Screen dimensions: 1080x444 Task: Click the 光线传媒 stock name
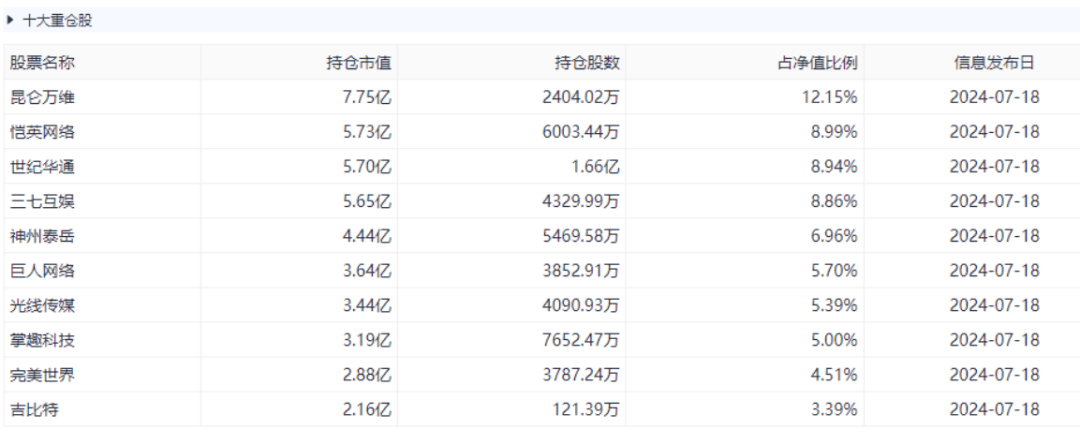[x=42, y=305]
